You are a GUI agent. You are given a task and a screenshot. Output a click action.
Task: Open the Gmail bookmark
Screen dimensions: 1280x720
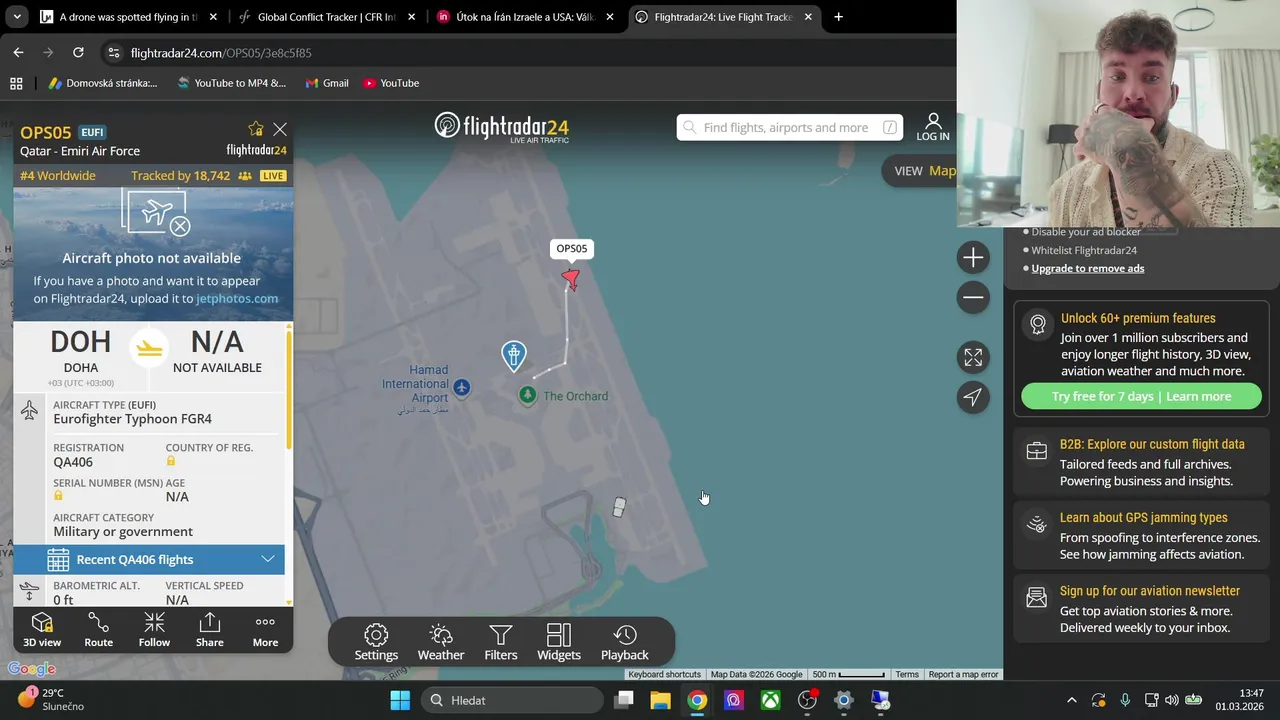(327, 83)
